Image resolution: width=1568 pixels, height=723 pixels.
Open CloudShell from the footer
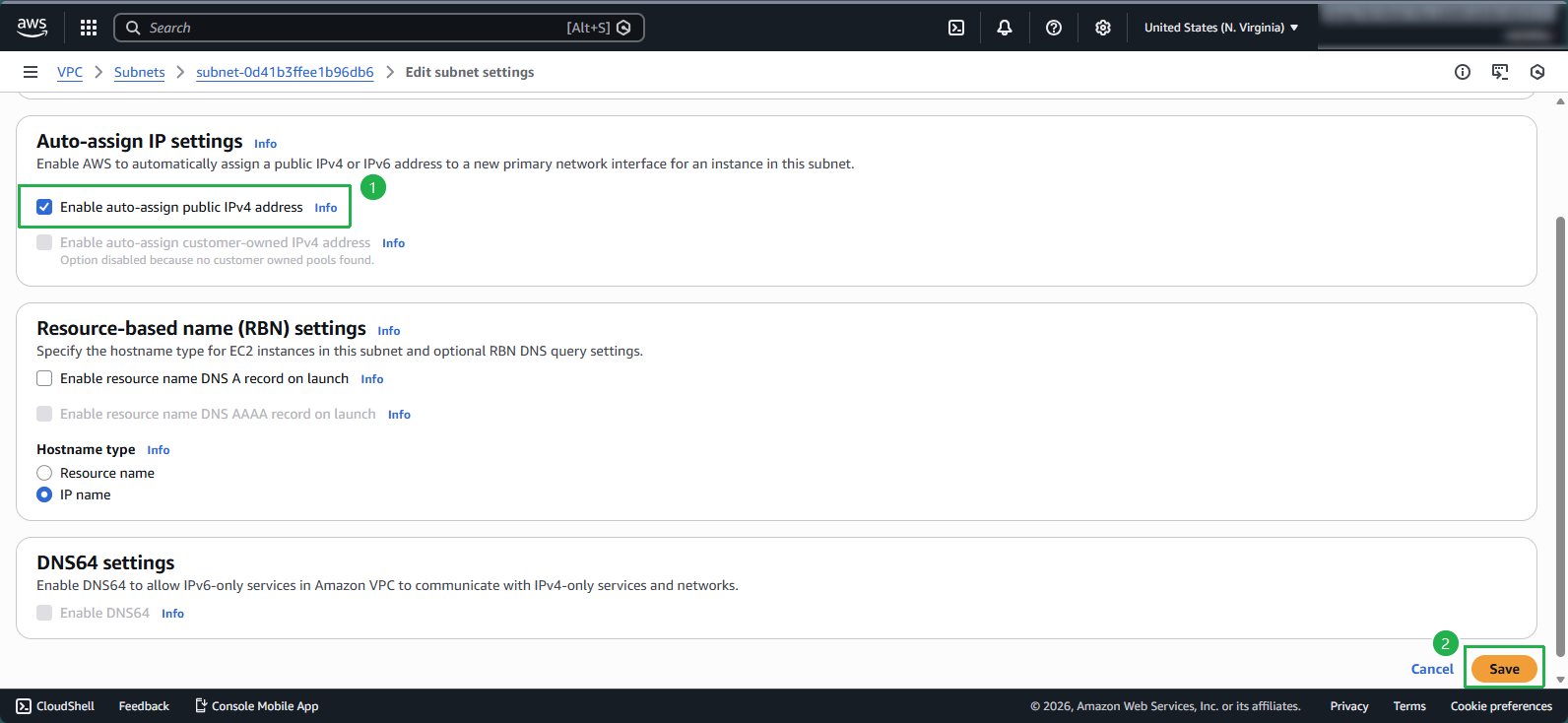click(x=55, y=706)
